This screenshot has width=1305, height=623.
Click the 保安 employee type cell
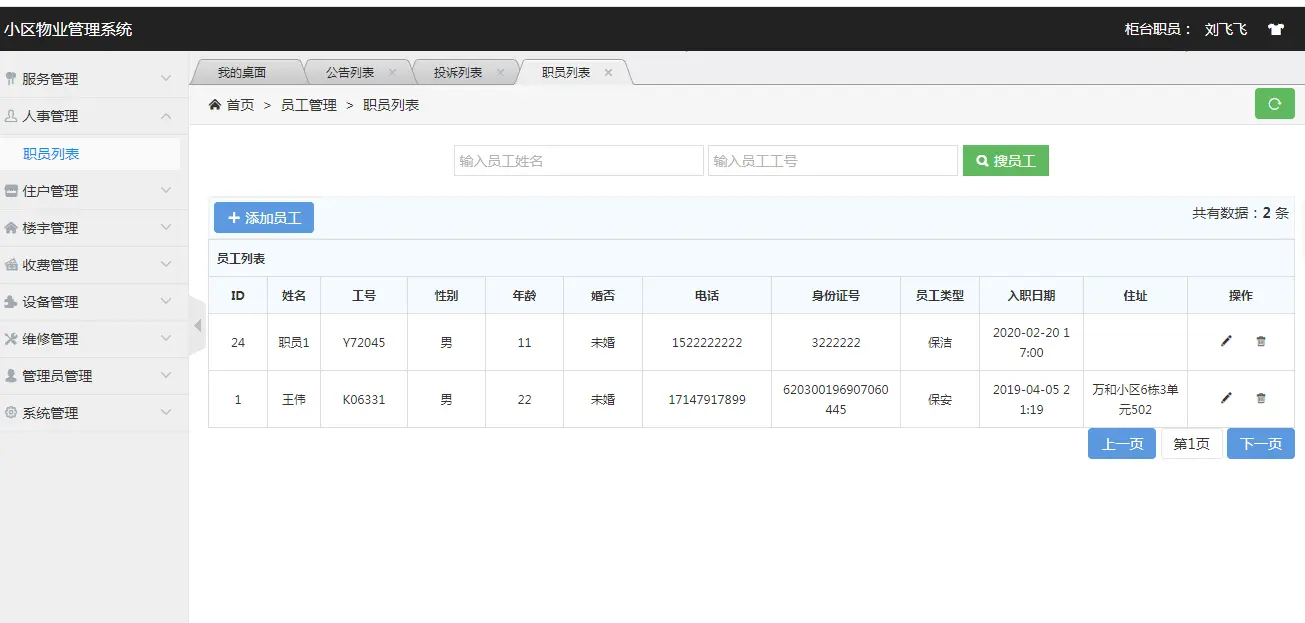pos(940,399)
